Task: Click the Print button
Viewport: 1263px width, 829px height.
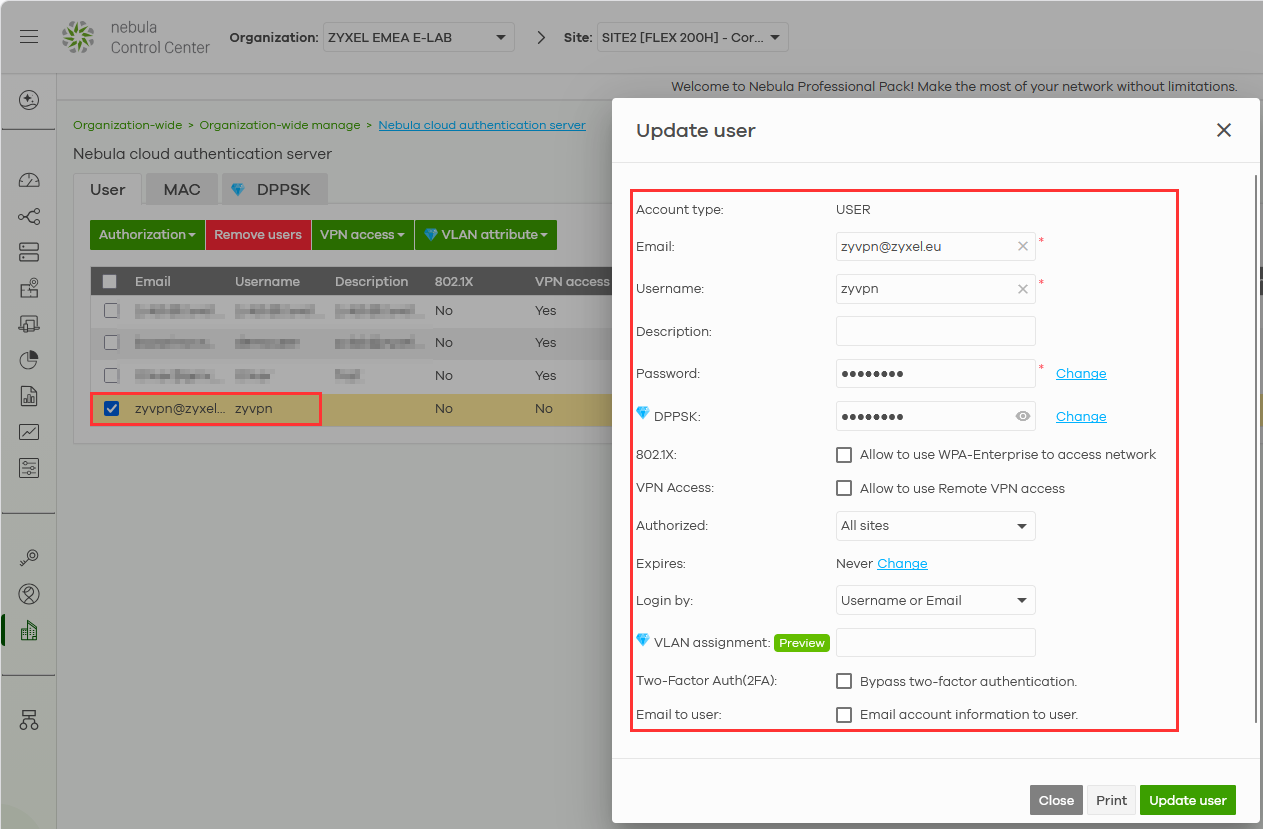Action: (x=1111, y=800)
